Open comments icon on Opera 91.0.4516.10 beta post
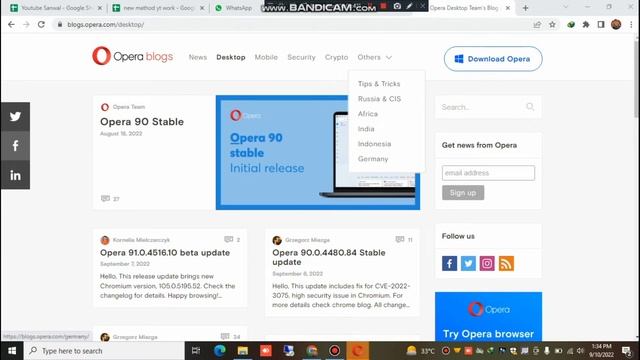The height and width of the screenshot is (360, 640). click(229, 239)
